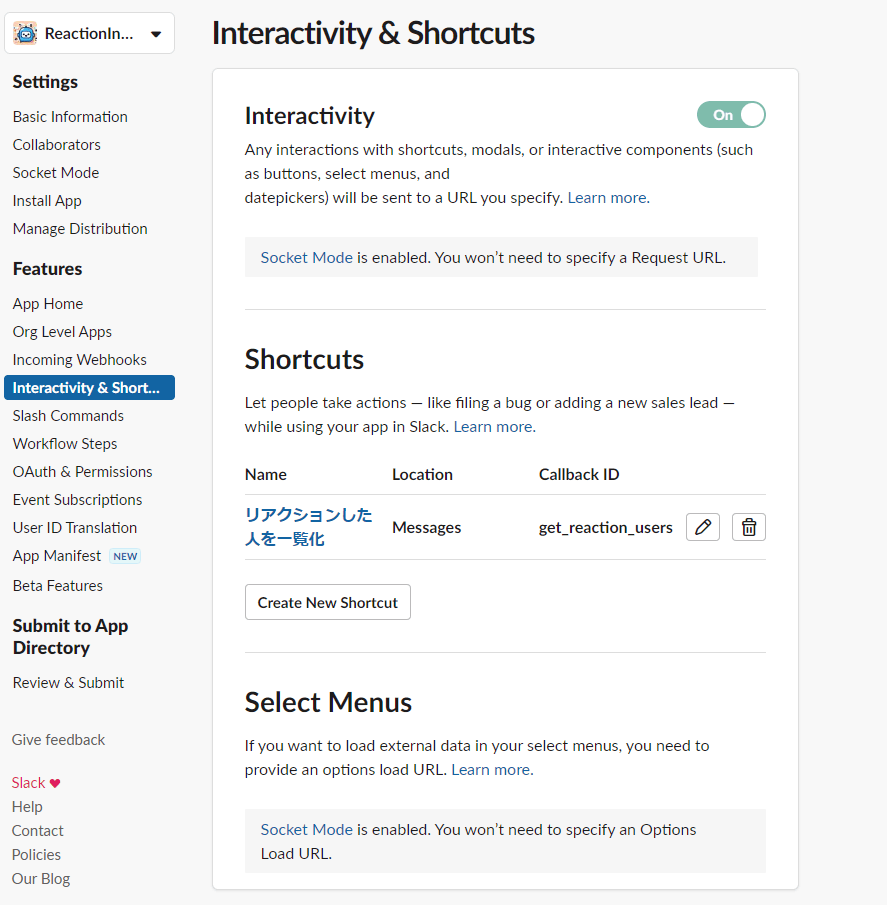The width and height of the screenshot is (887, 905).
Task: Go to OAuth & Permissions page
Action: pos(83,472)
